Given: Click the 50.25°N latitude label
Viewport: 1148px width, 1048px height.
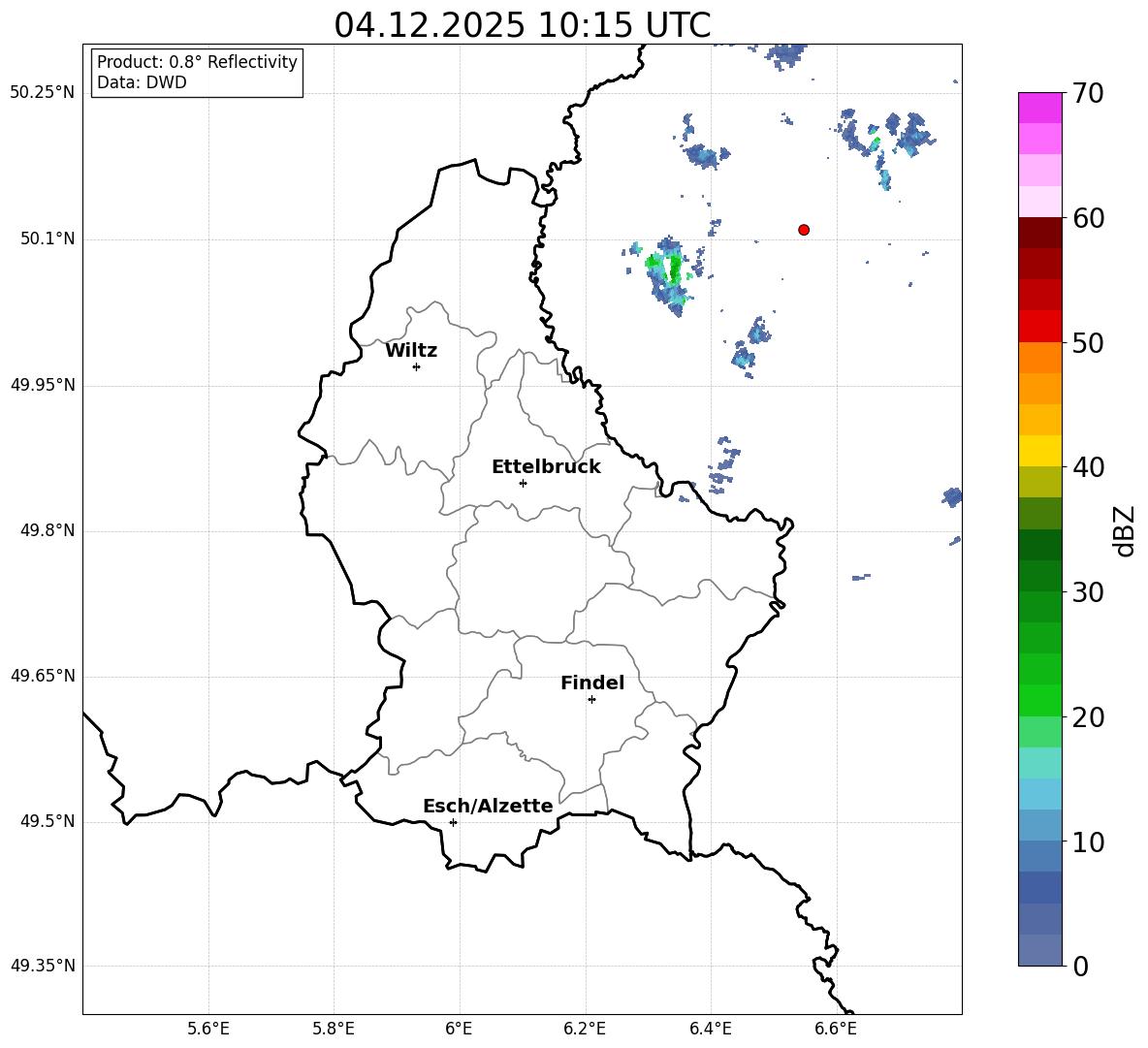Looking at the screenshot, I should pos(43,93).
